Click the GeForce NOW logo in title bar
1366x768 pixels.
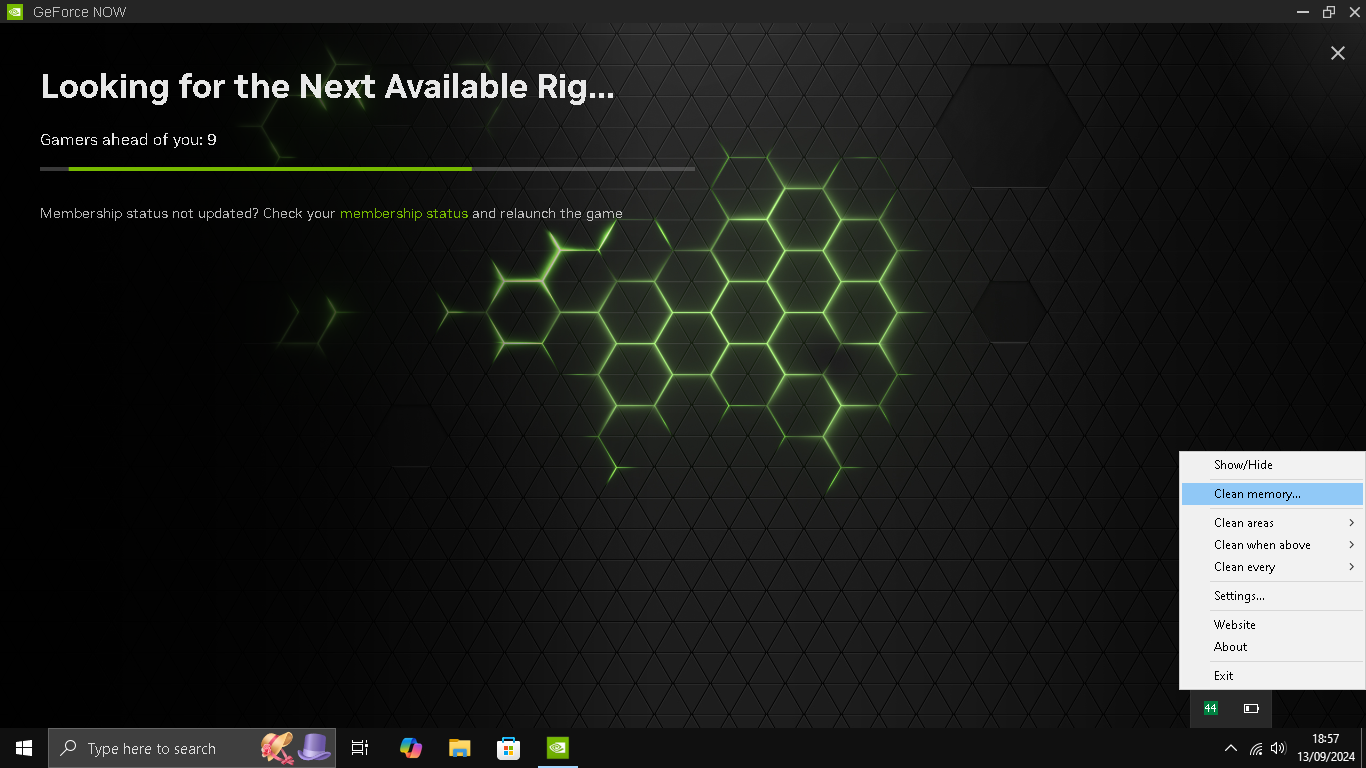tap(14, 12)
